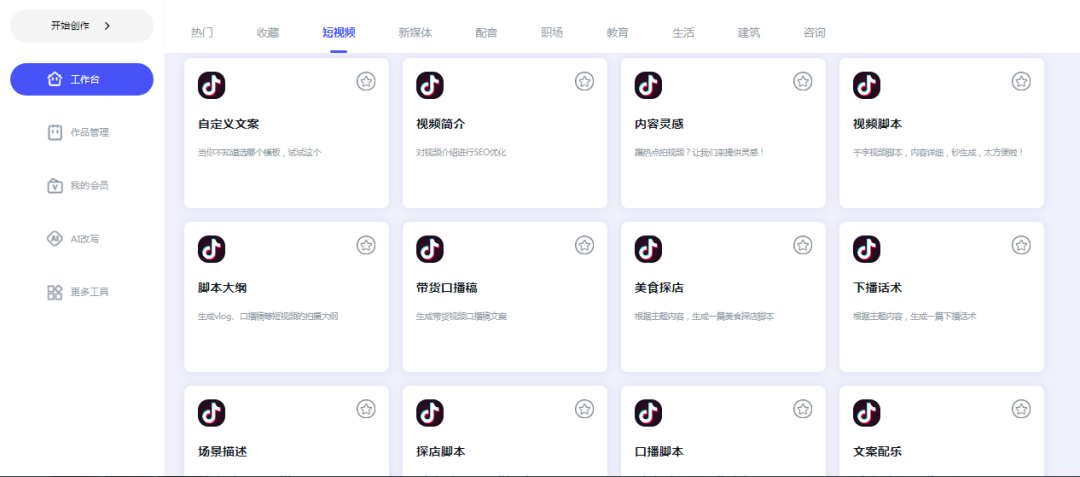Star the 脚本大纲 template
The height and width of the screenshot is (477, 1080).
[366, 245]
